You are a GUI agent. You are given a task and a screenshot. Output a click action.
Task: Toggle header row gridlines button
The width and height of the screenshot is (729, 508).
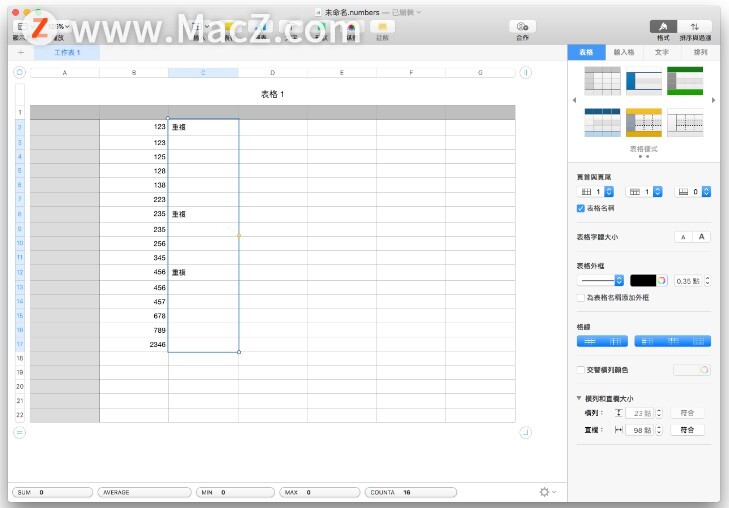coord(673,342)
